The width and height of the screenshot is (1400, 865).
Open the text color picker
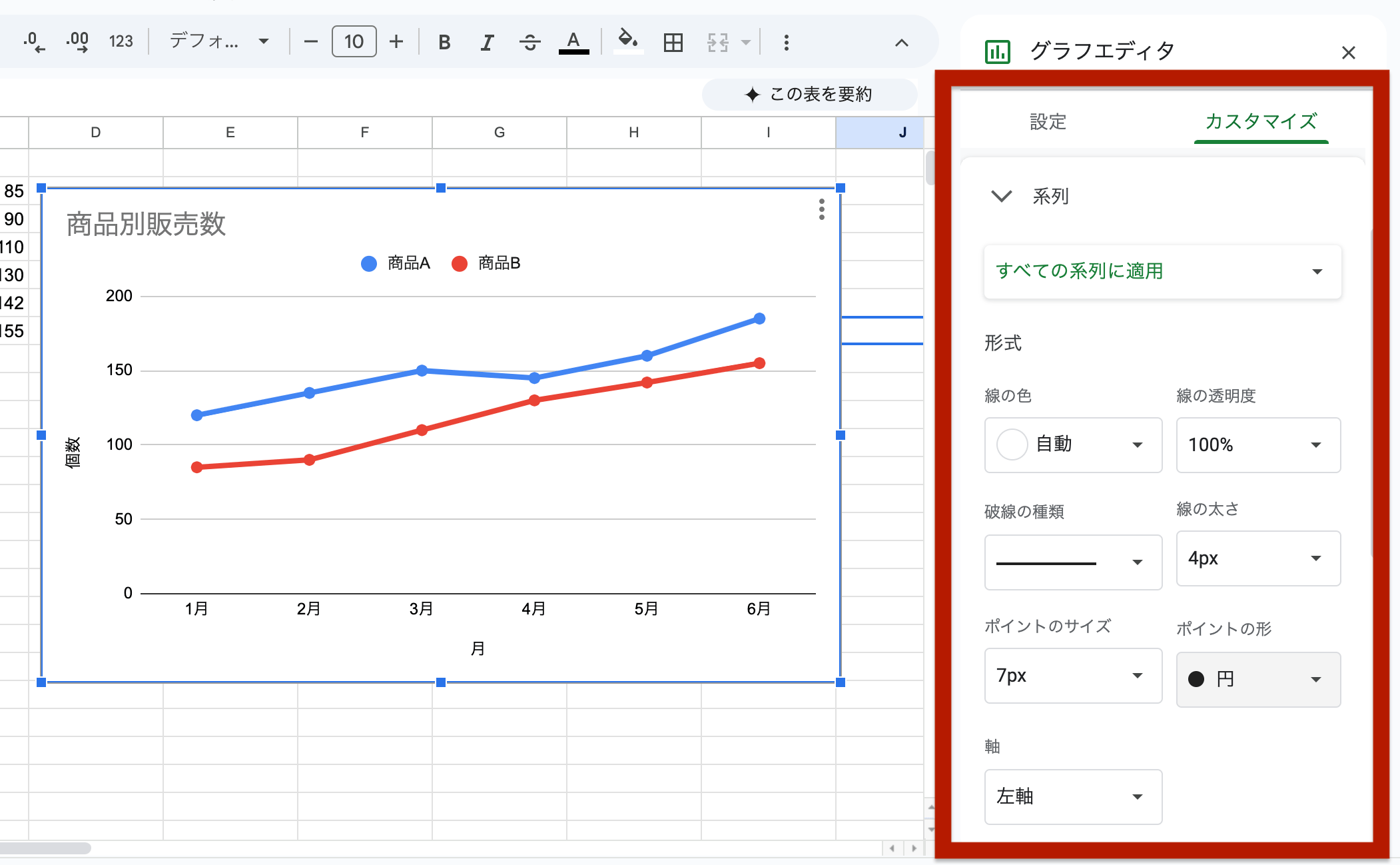[x=573, y=41]
